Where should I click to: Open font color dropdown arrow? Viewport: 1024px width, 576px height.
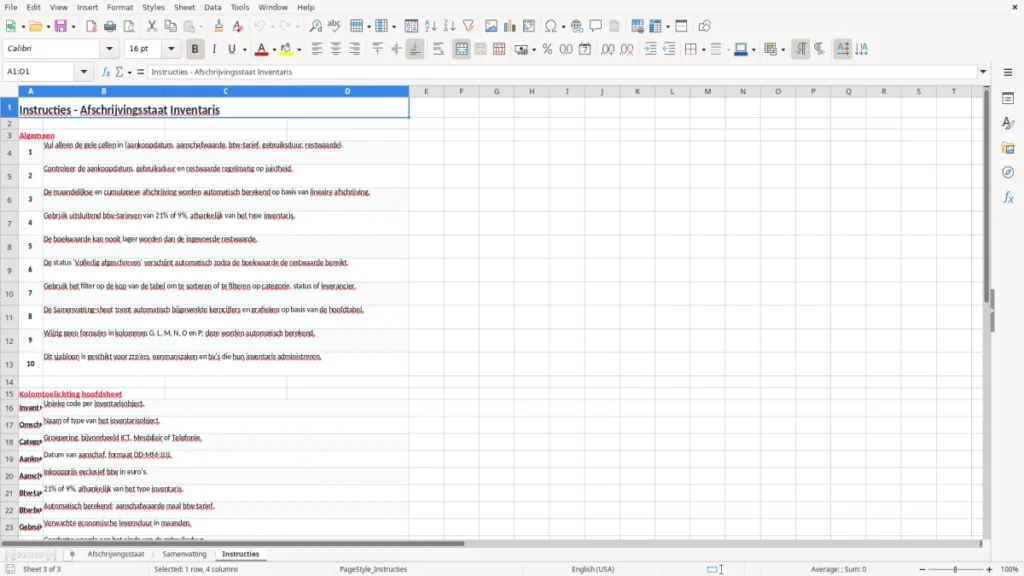coord(274,50)
